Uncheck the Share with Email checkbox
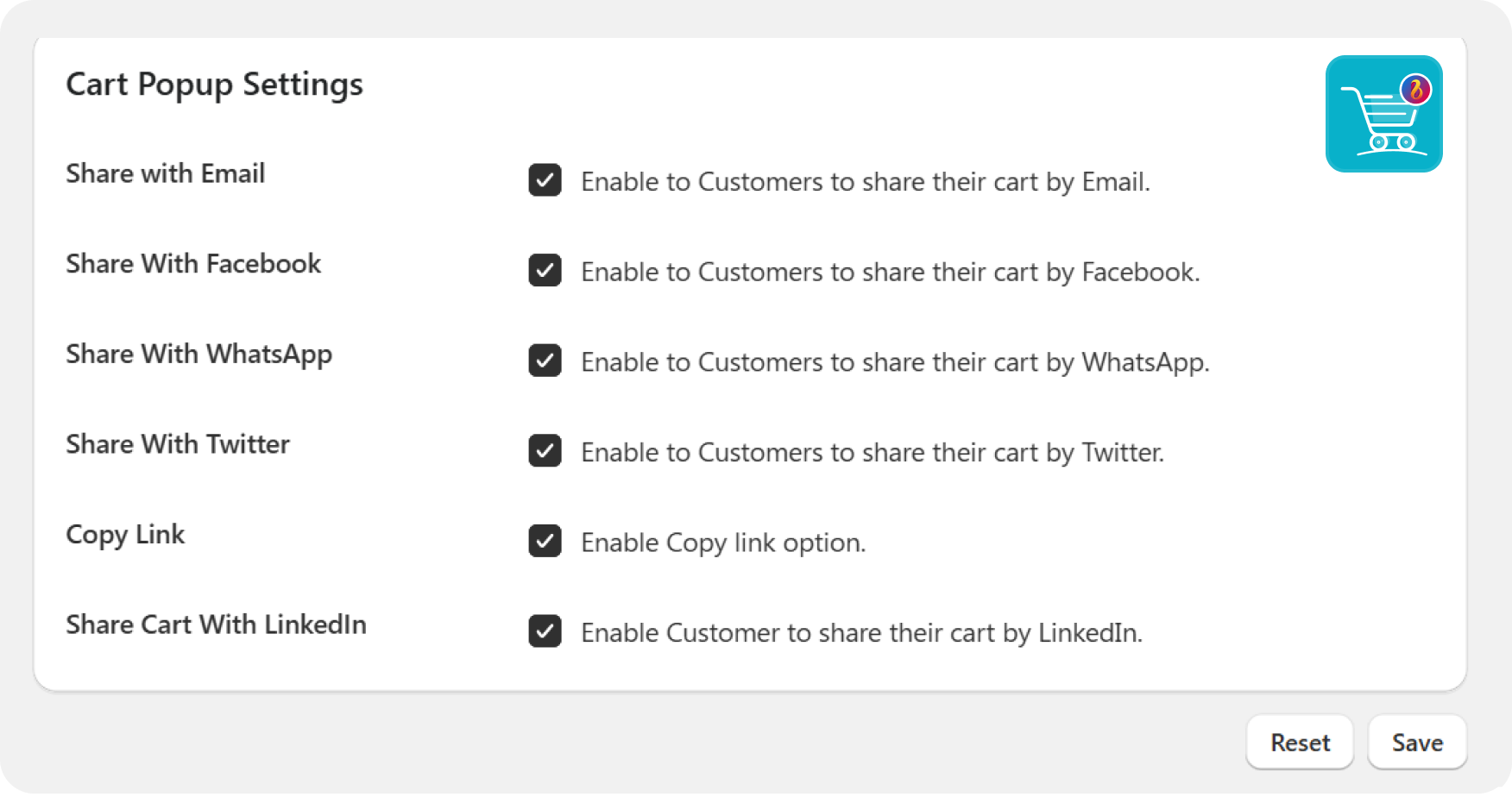1512x797 pixels. tap(545, 181)
